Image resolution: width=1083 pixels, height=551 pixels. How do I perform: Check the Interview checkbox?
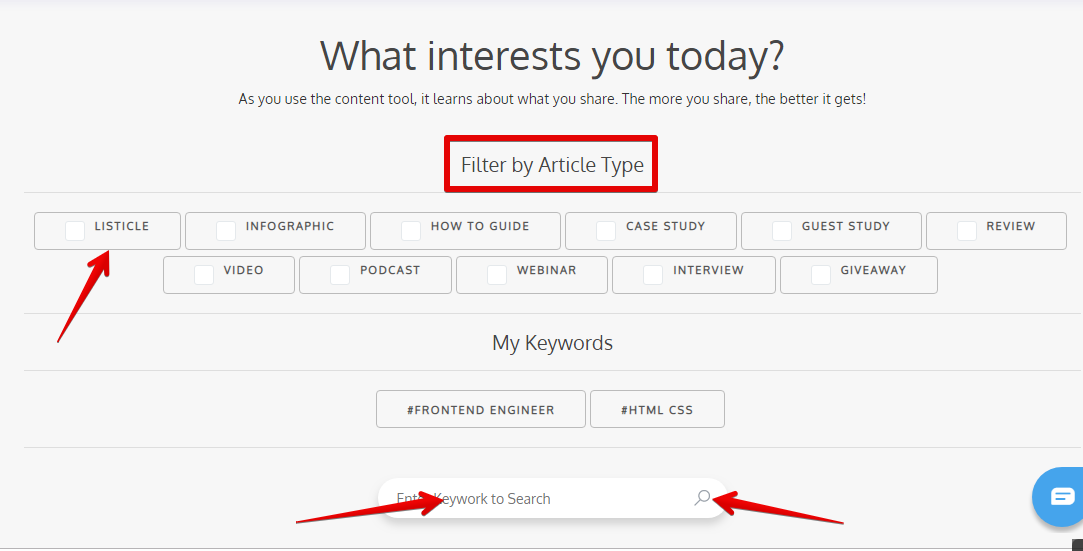(653, 275)
